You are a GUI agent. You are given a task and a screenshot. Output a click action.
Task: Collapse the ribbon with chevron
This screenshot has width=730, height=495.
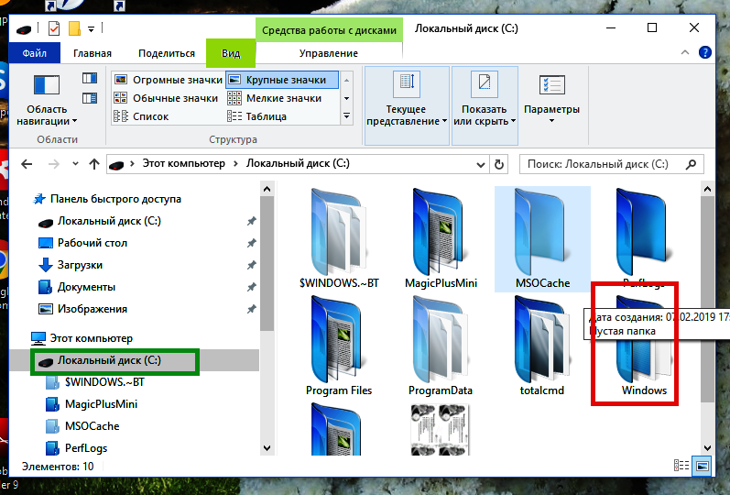[685, 53]
